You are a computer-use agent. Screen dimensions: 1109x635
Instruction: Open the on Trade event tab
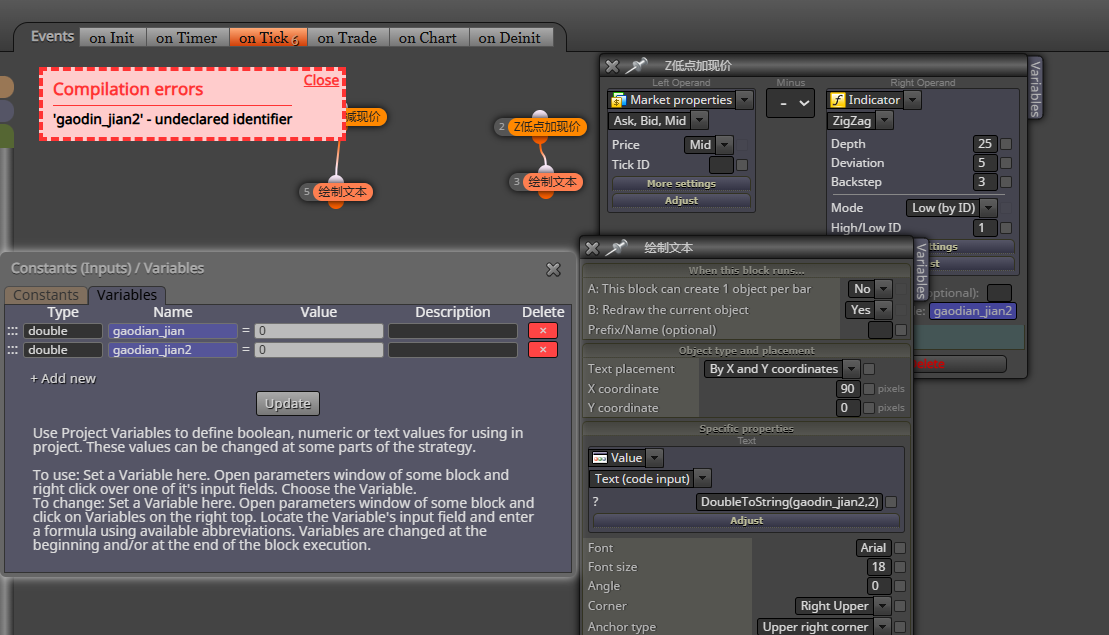point(347,37)
